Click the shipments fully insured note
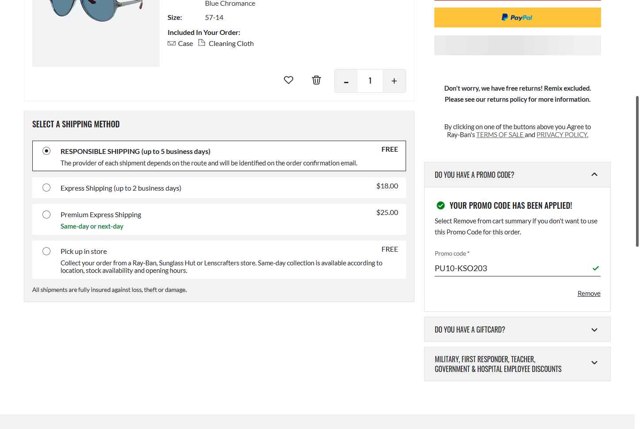This screenshot has width=640, height=429. pyautogui.click(x=109, y=290)
